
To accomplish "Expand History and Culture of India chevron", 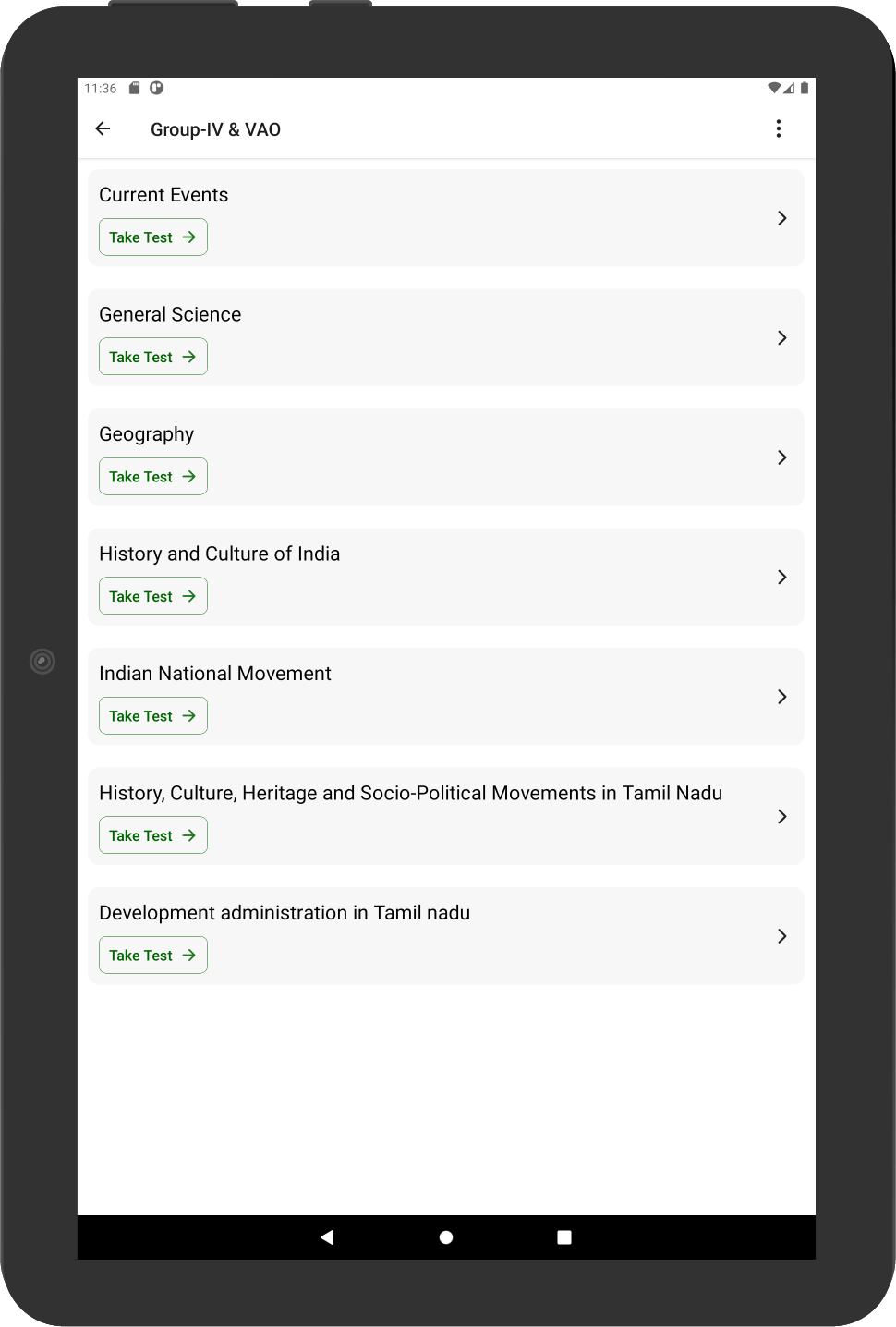I will pos(781,578).
